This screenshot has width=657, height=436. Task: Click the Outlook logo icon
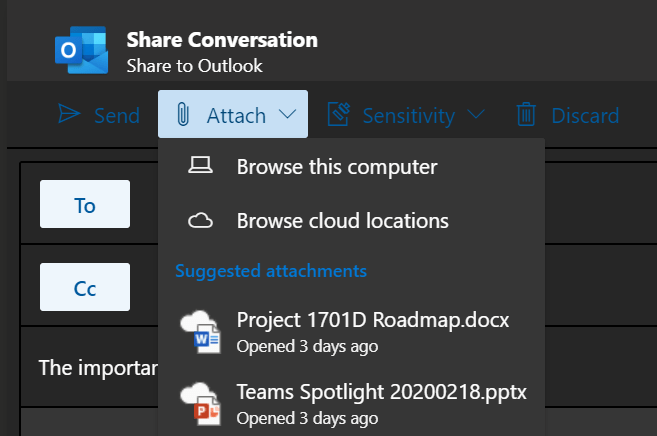point(81,50)
